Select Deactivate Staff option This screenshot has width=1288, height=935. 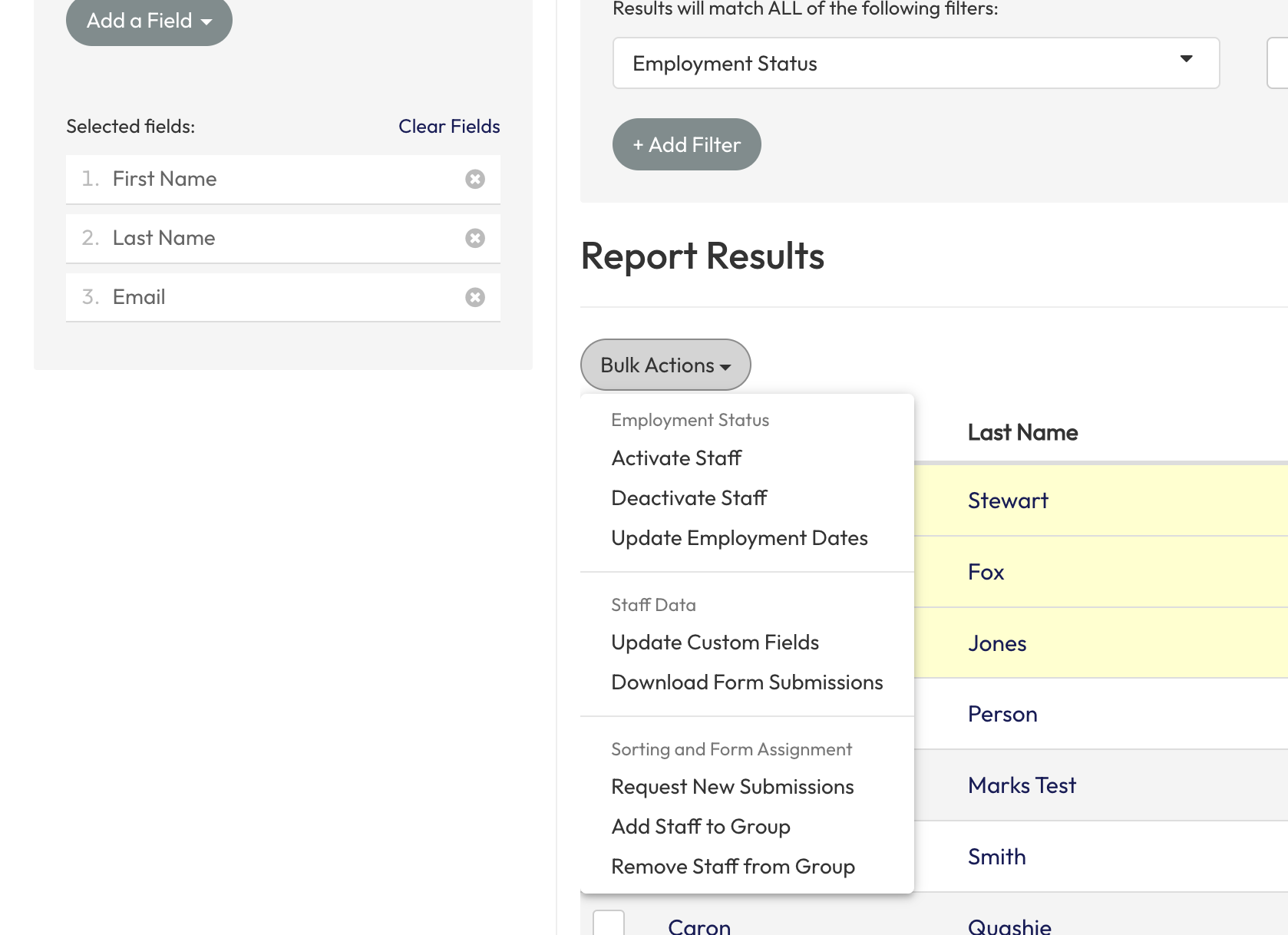pyautogui.click(x=689, y=497)
